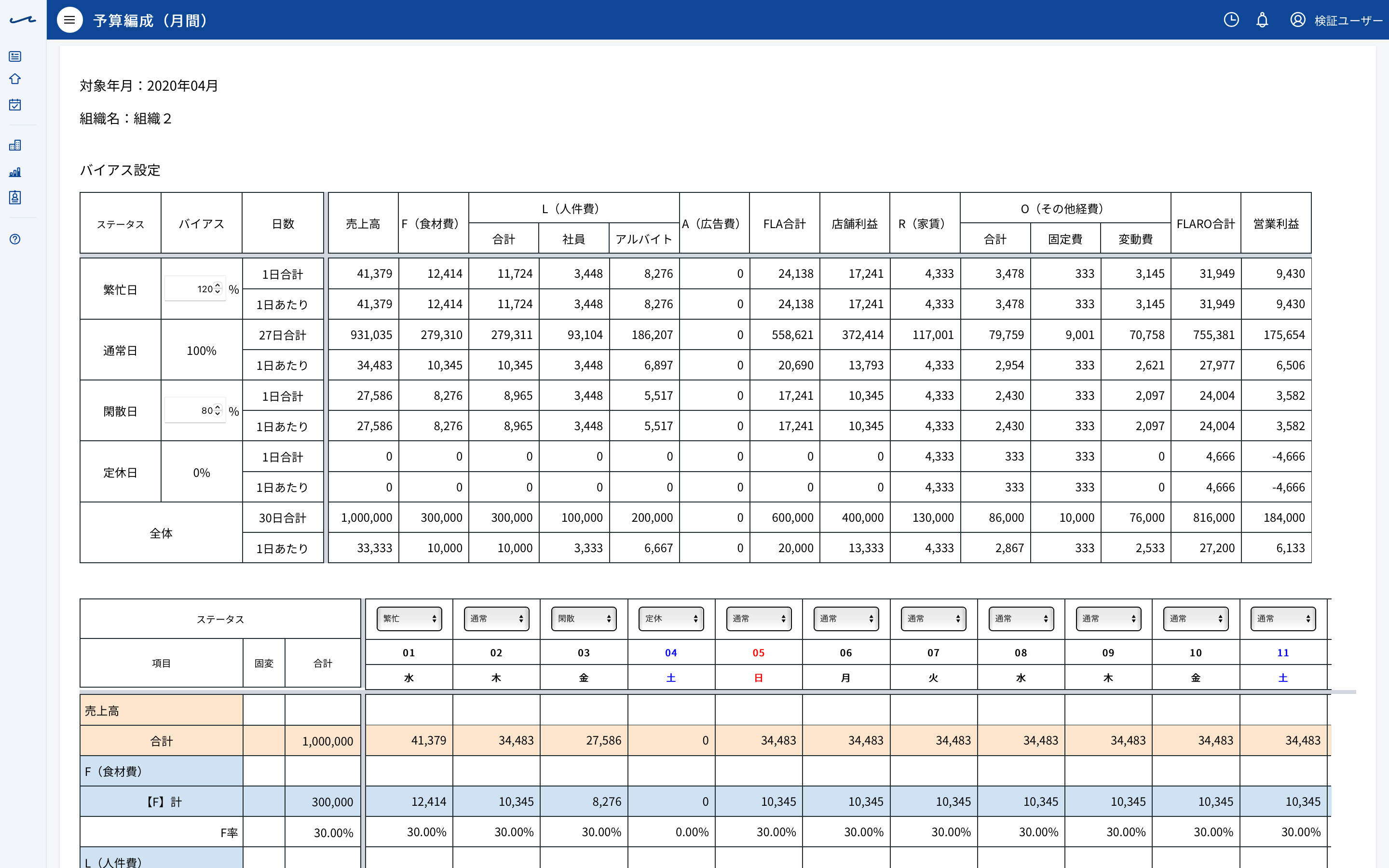1389x868 pixels.
Task: Change day 04 status dropdown showing 定休
Action: (671, 619)
